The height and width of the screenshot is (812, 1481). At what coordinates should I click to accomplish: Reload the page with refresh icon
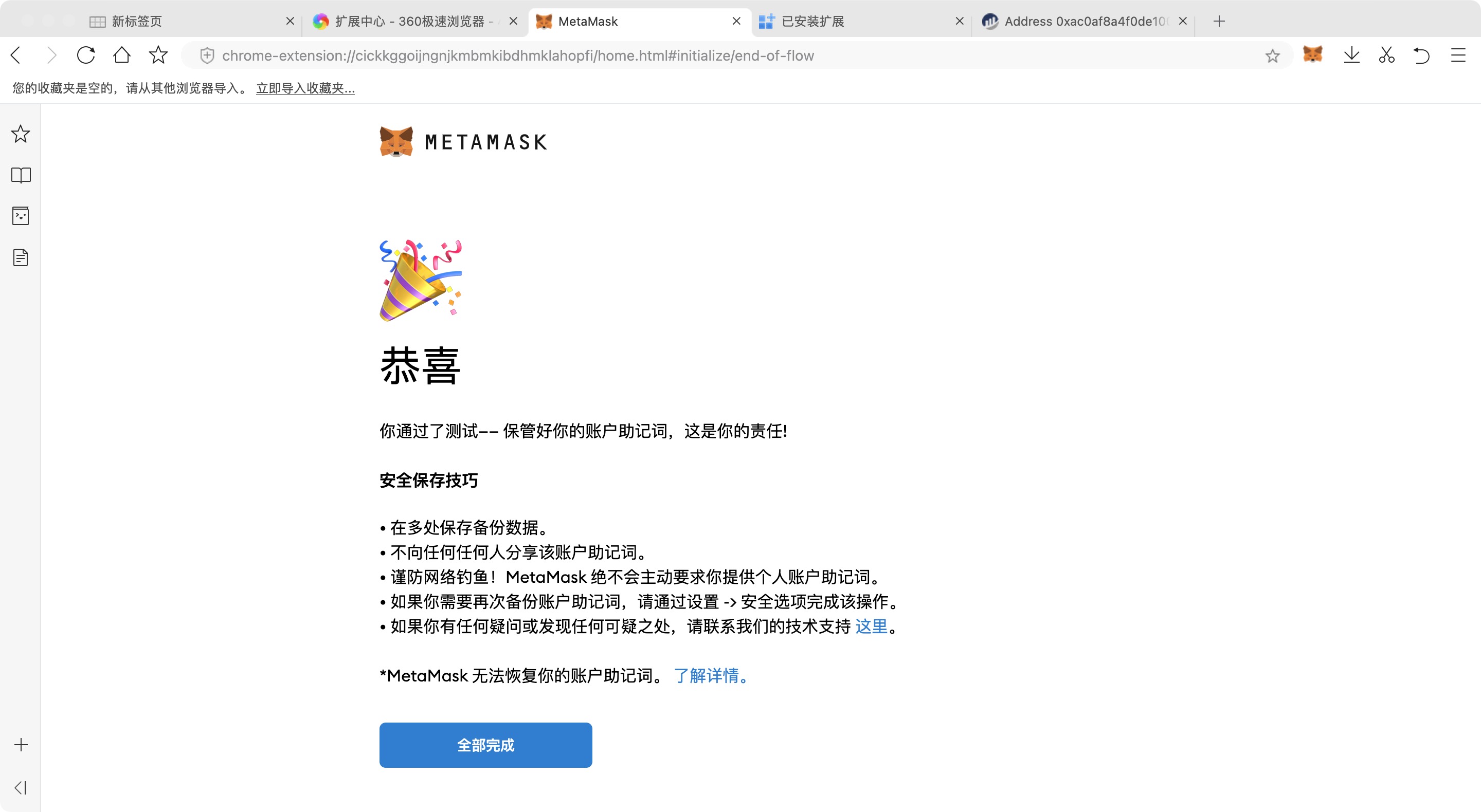86,55
